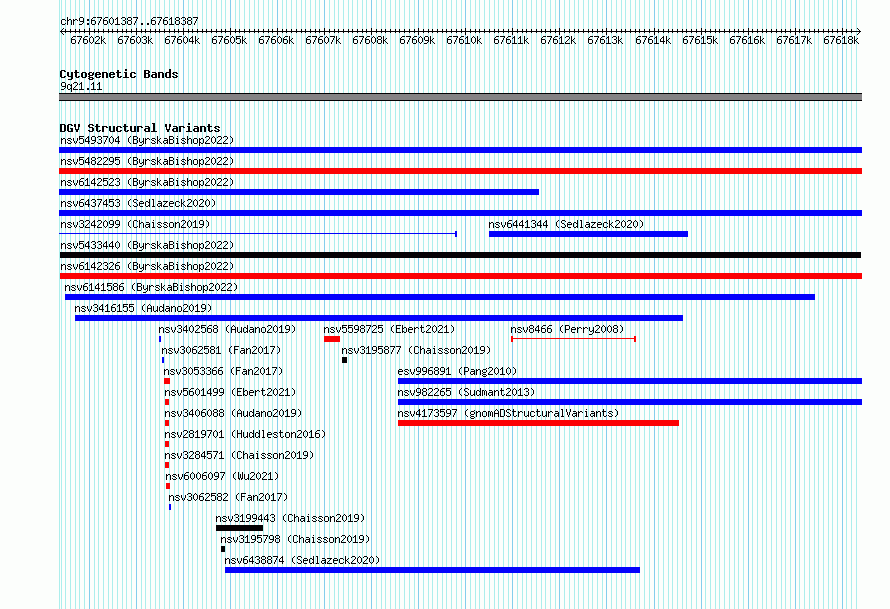This screenshot has width=890, height=609.
Task: Select the blue bar under nsv6437453
Action: pyautogui.click(x=460, y=213)
